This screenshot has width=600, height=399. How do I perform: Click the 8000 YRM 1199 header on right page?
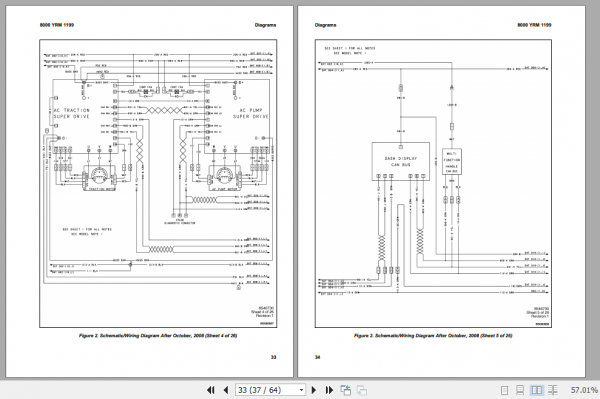tap(534, 25)
